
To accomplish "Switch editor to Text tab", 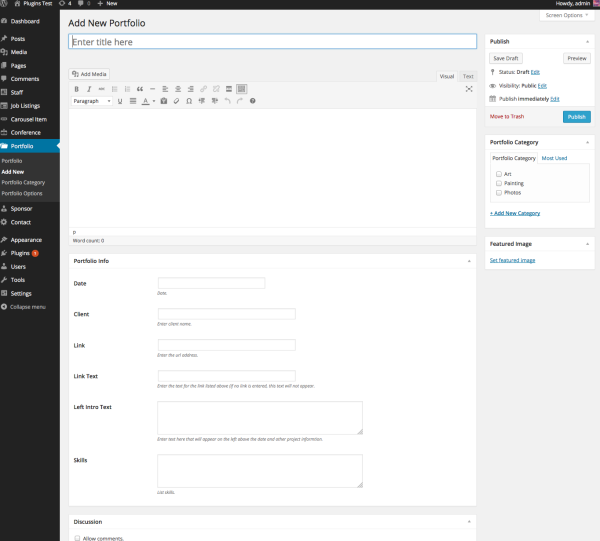I will tap(468, 76).
